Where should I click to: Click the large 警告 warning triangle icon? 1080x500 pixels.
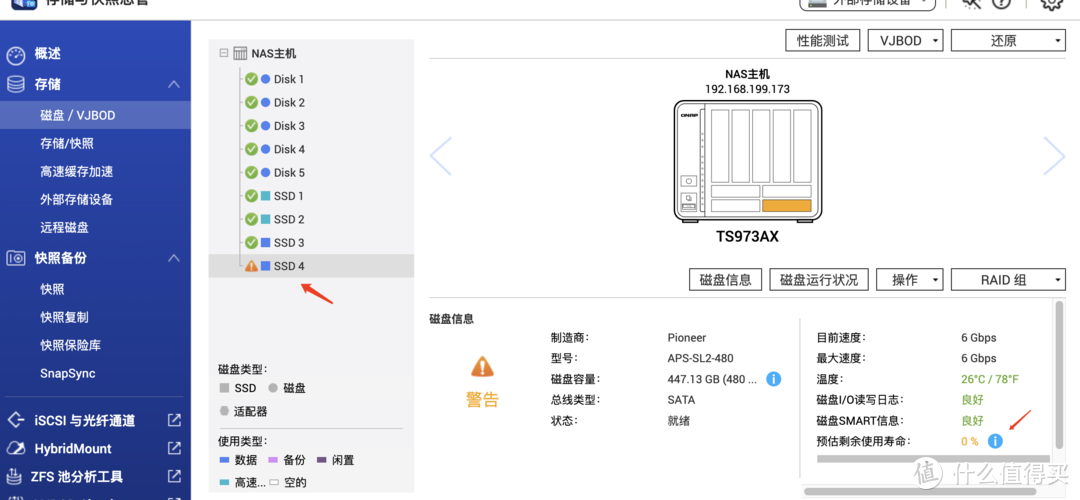click(482, 367)
